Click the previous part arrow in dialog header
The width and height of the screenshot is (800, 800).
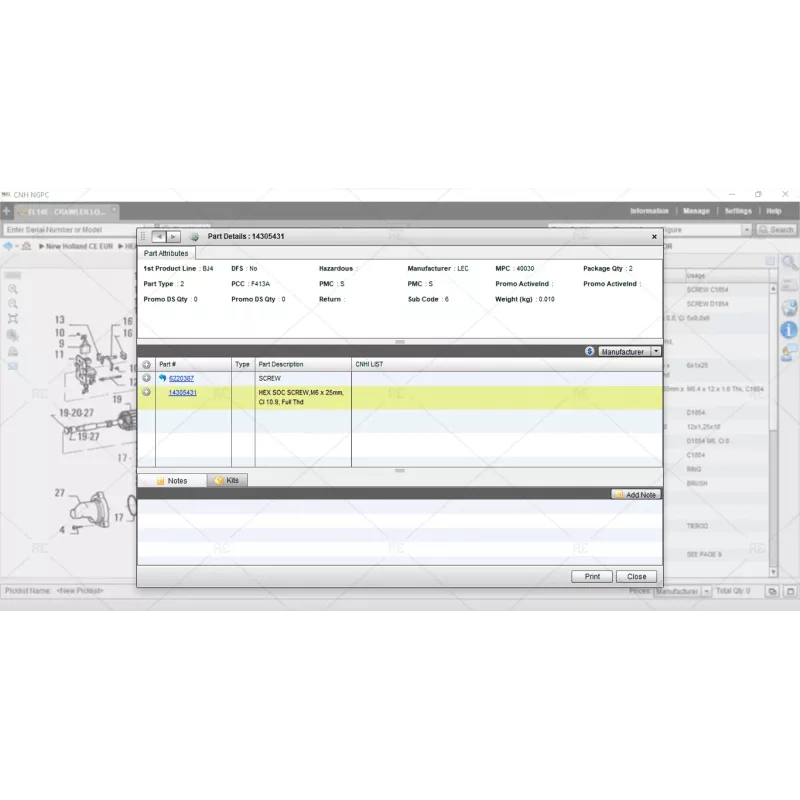tap(159, 237)
